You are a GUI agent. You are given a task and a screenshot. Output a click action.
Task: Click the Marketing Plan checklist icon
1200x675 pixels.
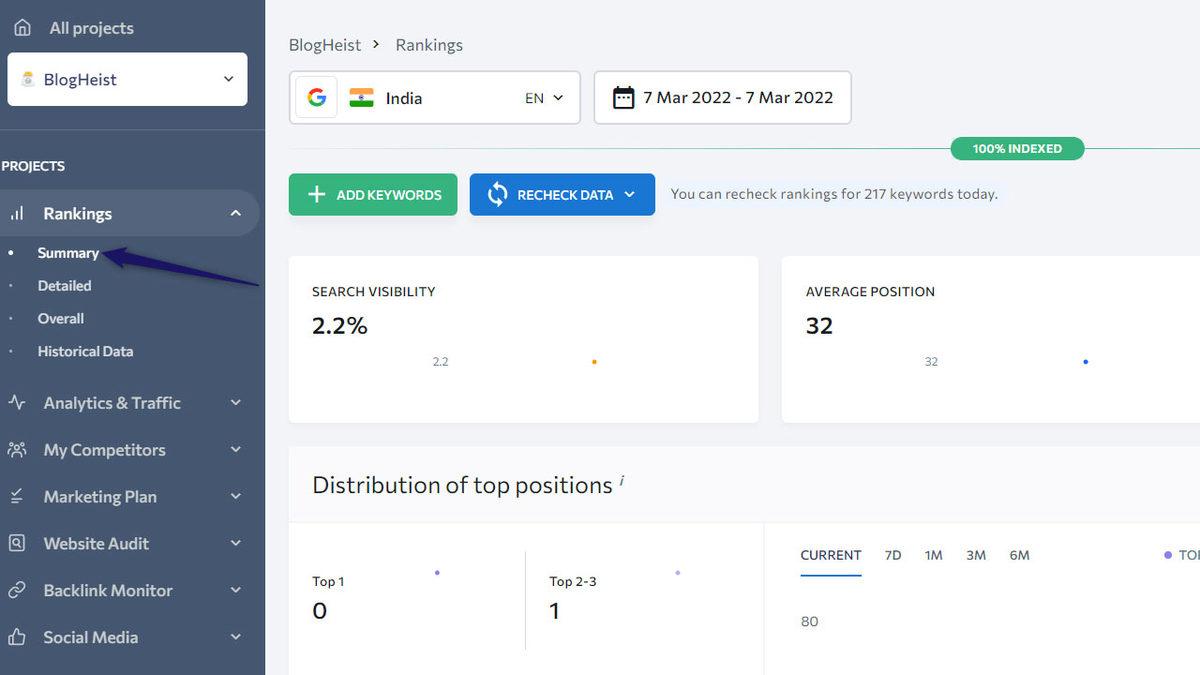click(x=17, y=497)
